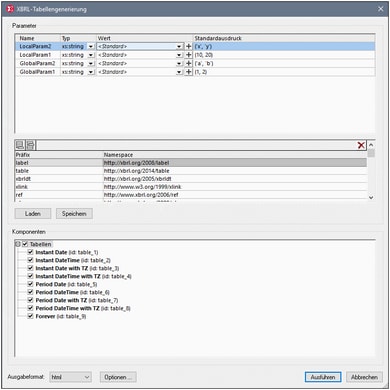Screen dimensions: 390x390
Task: Click the plus icon in GlobalParam1 row
Action: tap(188, 72)
